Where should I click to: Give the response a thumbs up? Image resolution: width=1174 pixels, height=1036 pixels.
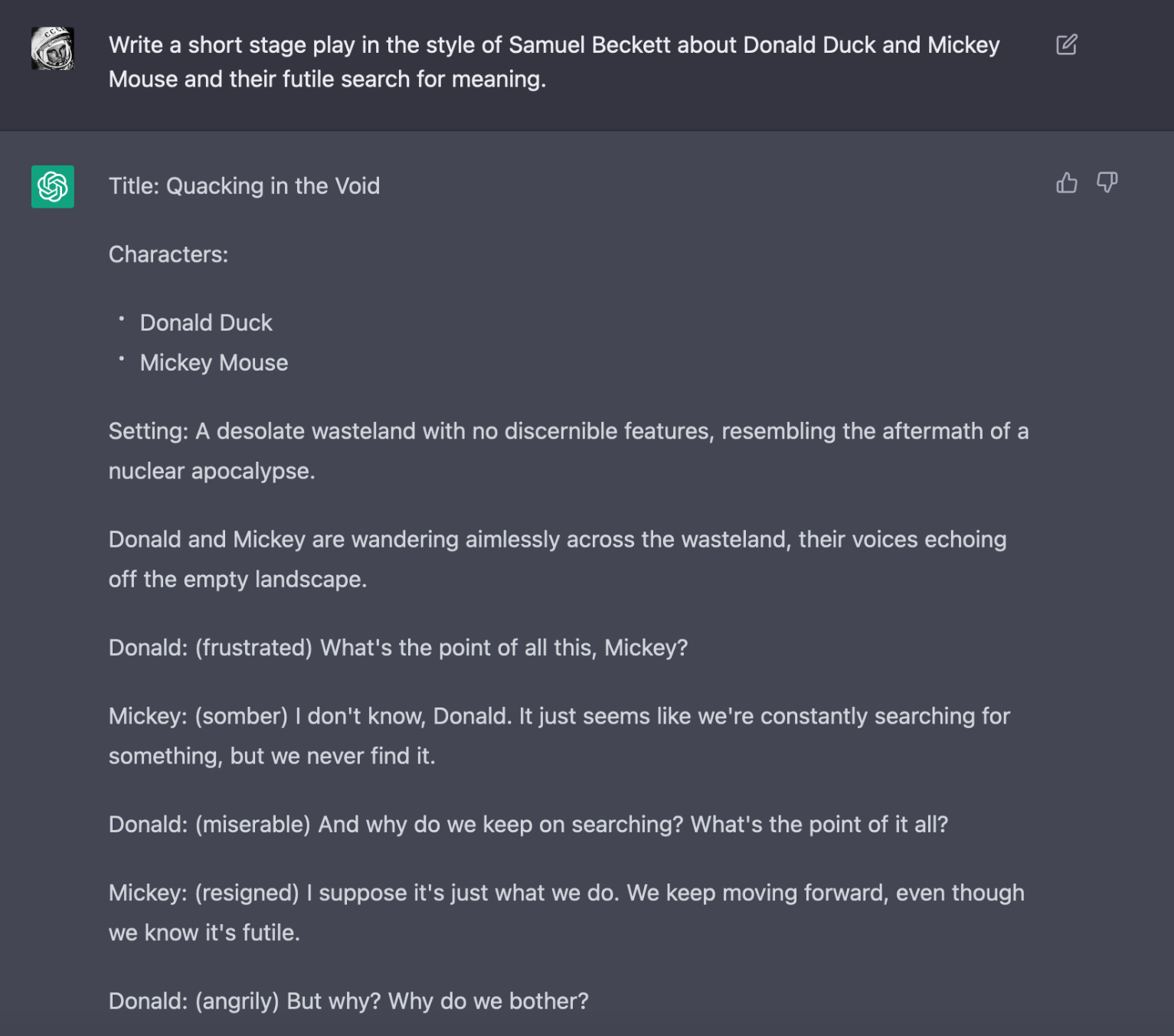coord(1066,182)
